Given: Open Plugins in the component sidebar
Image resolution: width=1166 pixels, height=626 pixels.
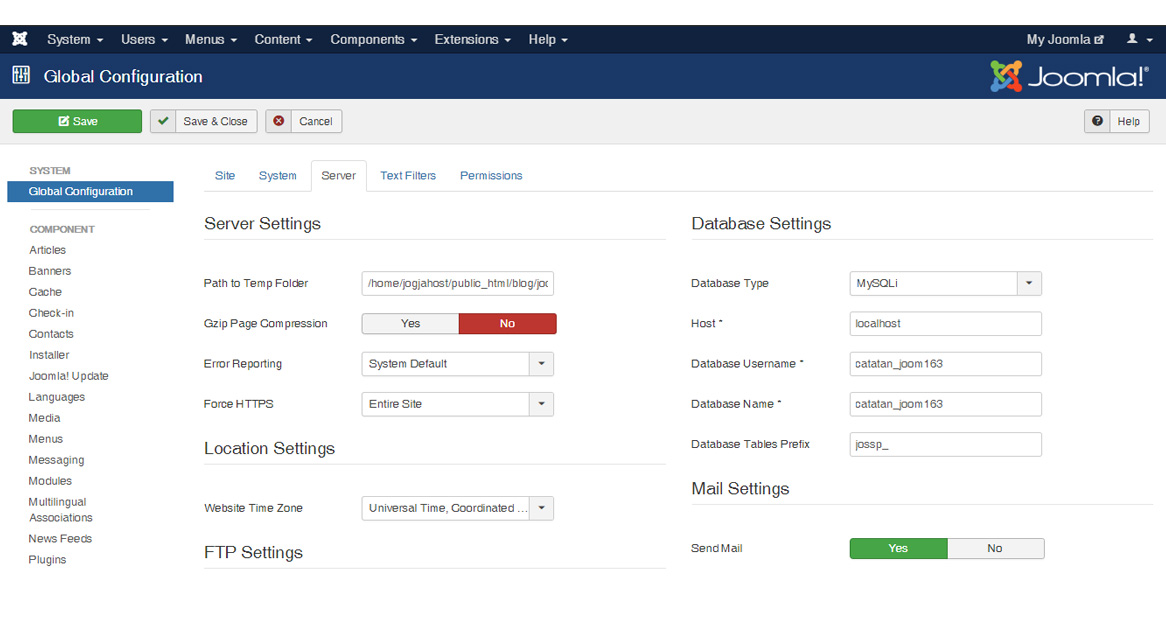Looking at the screenshot, I should click(x=47, y=560).
